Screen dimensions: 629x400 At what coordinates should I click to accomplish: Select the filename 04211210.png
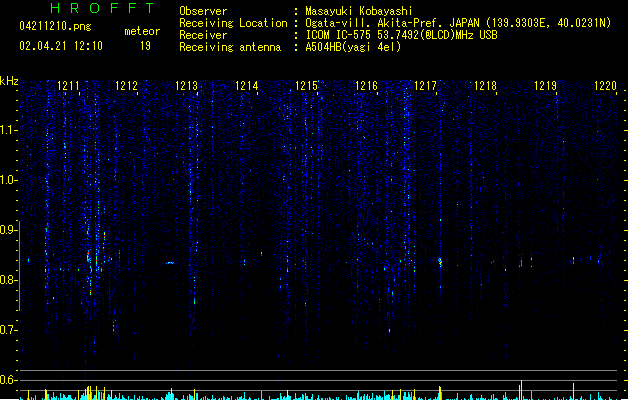[x=55, y=26]
